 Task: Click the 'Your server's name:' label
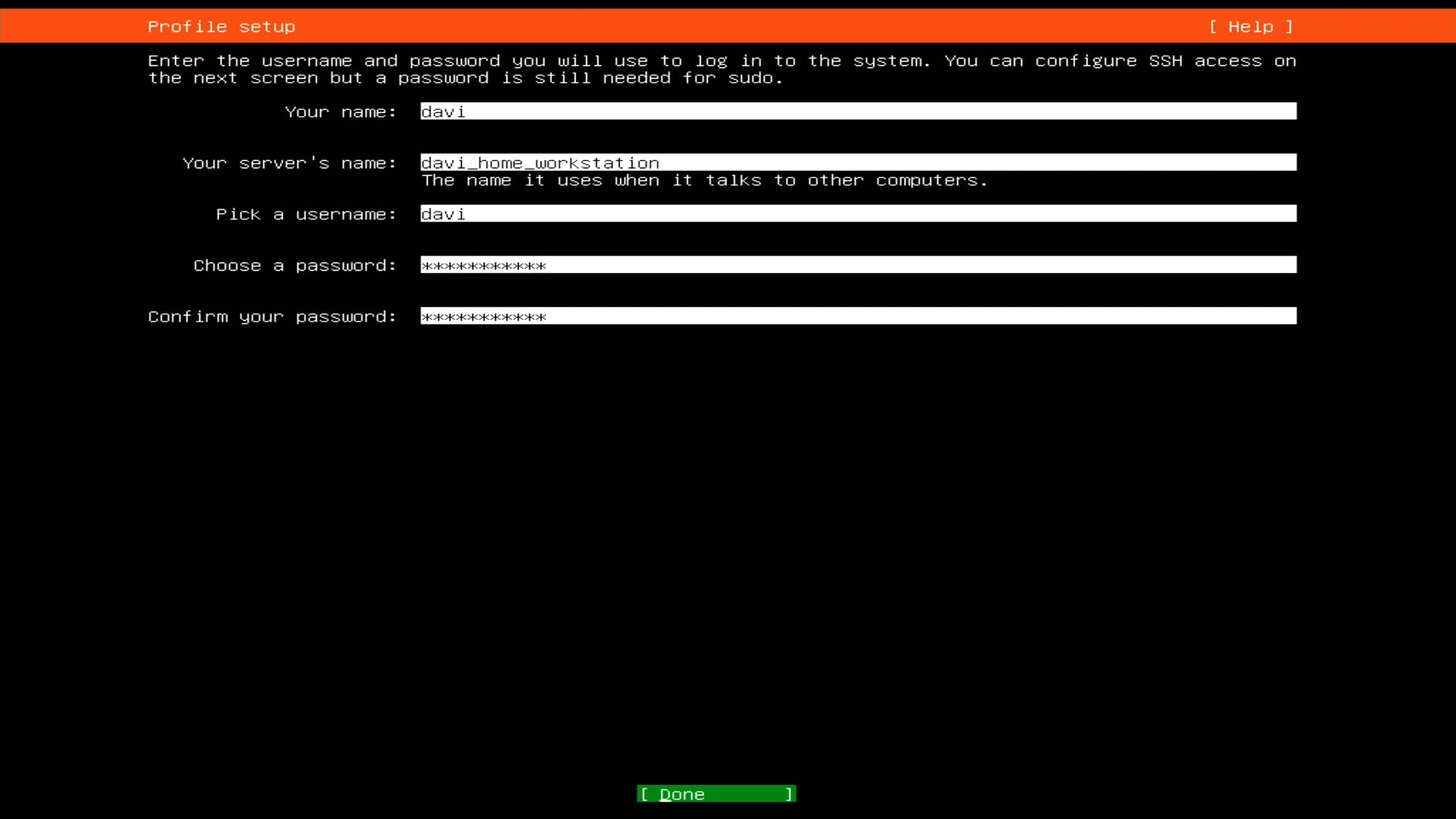coord(289,163)
